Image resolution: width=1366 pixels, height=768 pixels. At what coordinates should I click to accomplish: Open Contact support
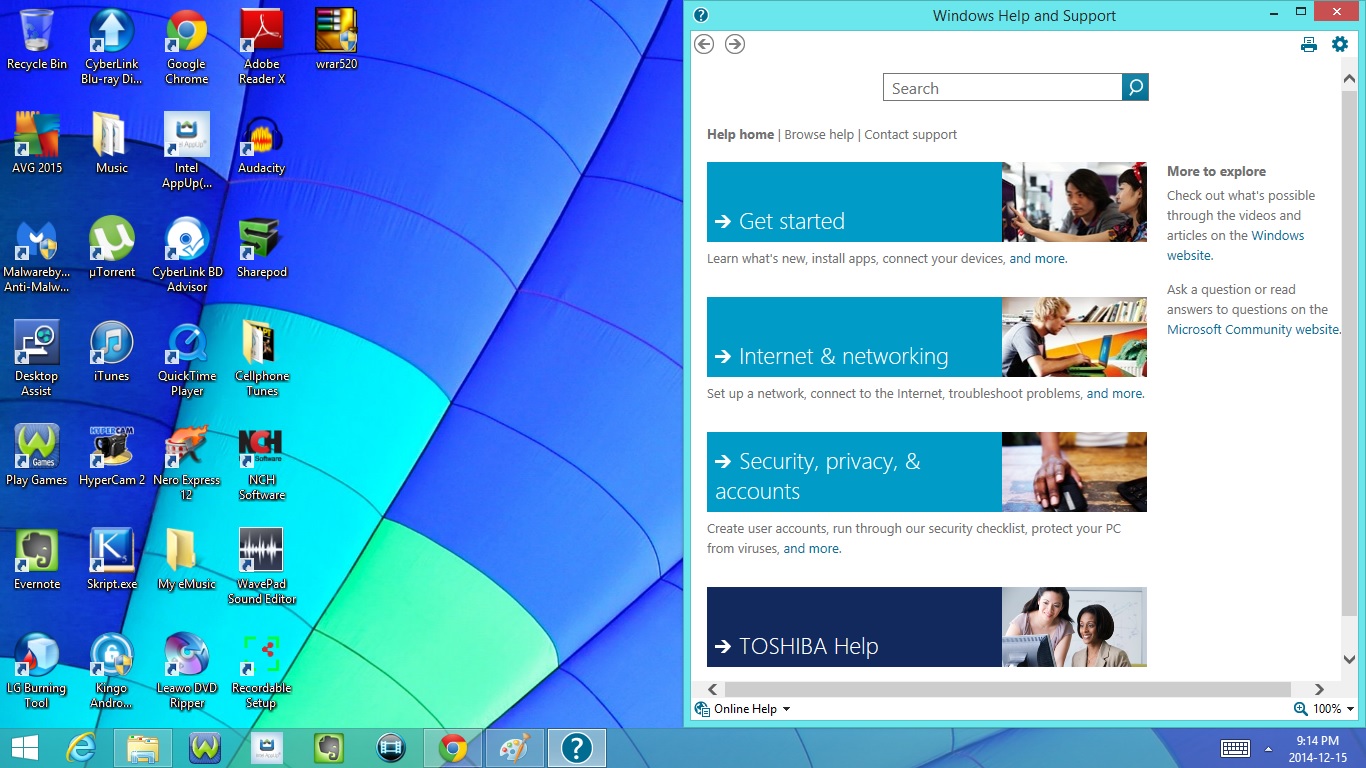pos(910,134)
